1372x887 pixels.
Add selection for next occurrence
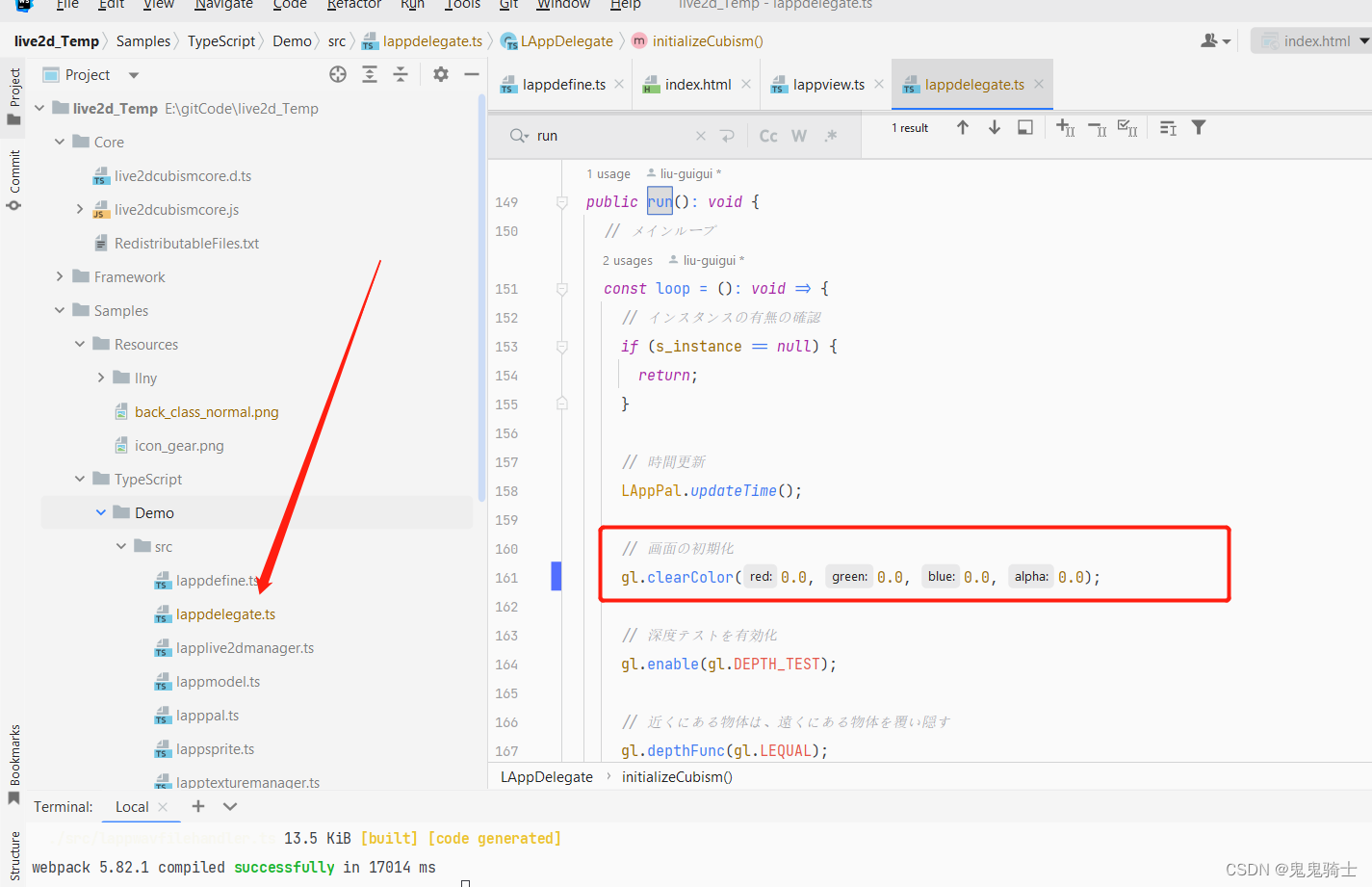(x=1066, y=127)
